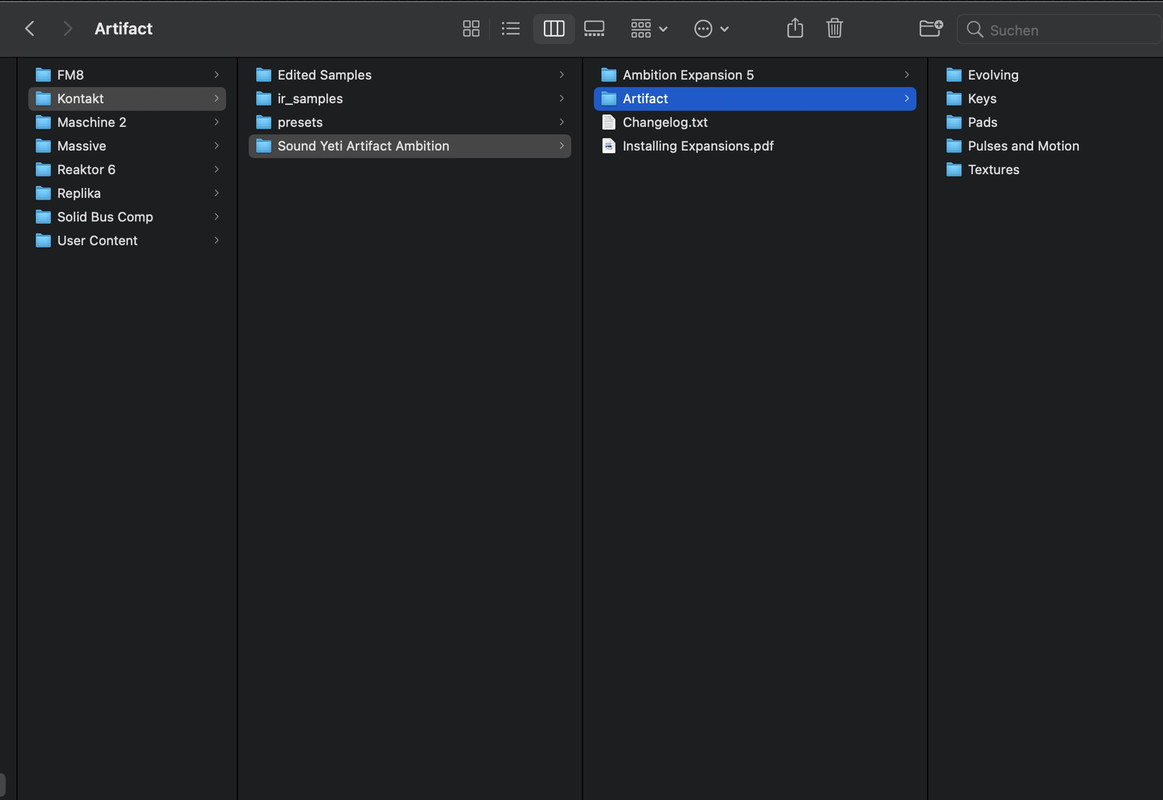
Task: Create a new folder using toolbar icon
Action: coord(931,28)
